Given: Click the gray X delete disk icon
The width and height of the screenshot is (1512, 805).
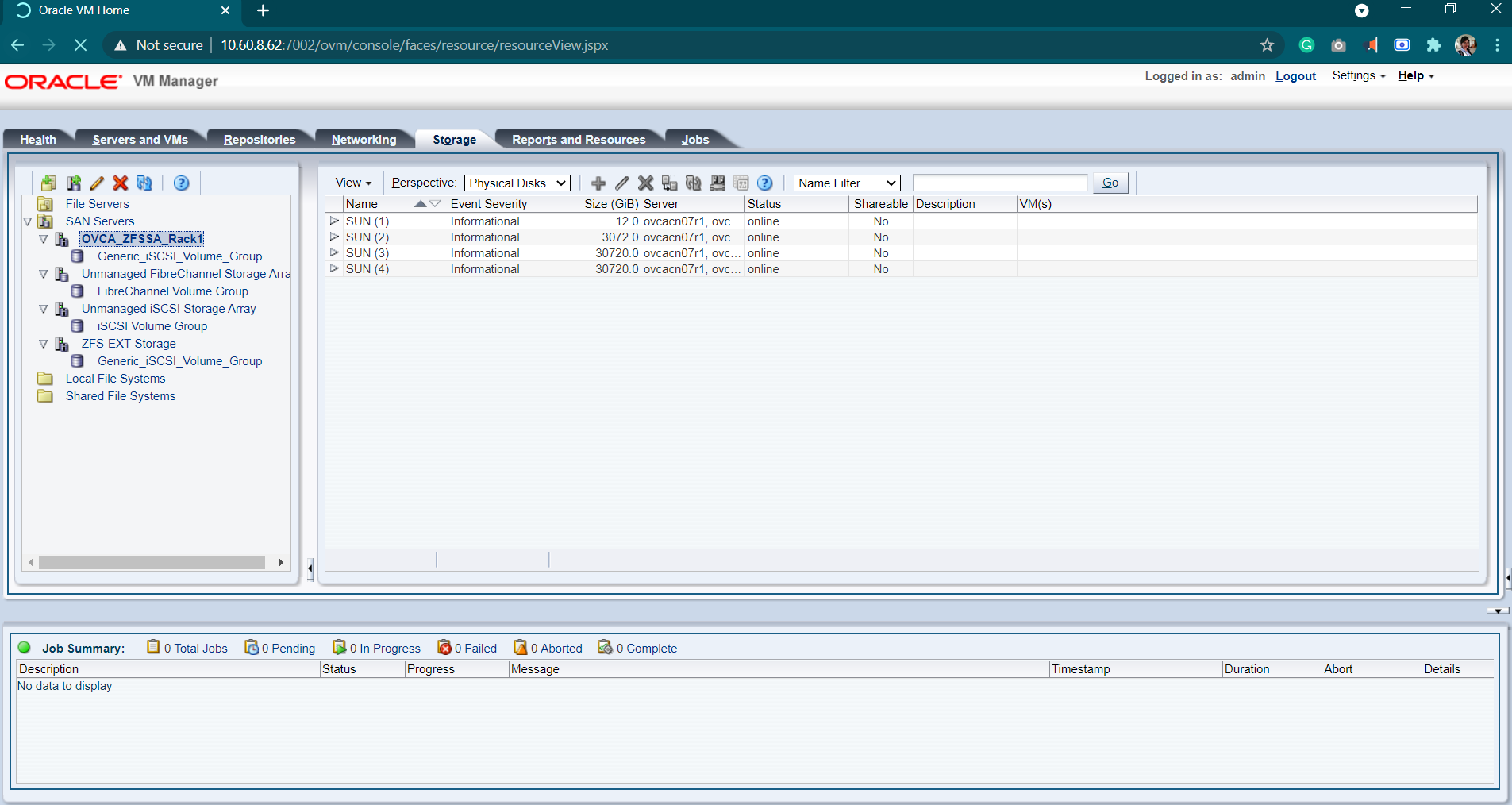Looking at the screenshot, I should tap(646, 183).
